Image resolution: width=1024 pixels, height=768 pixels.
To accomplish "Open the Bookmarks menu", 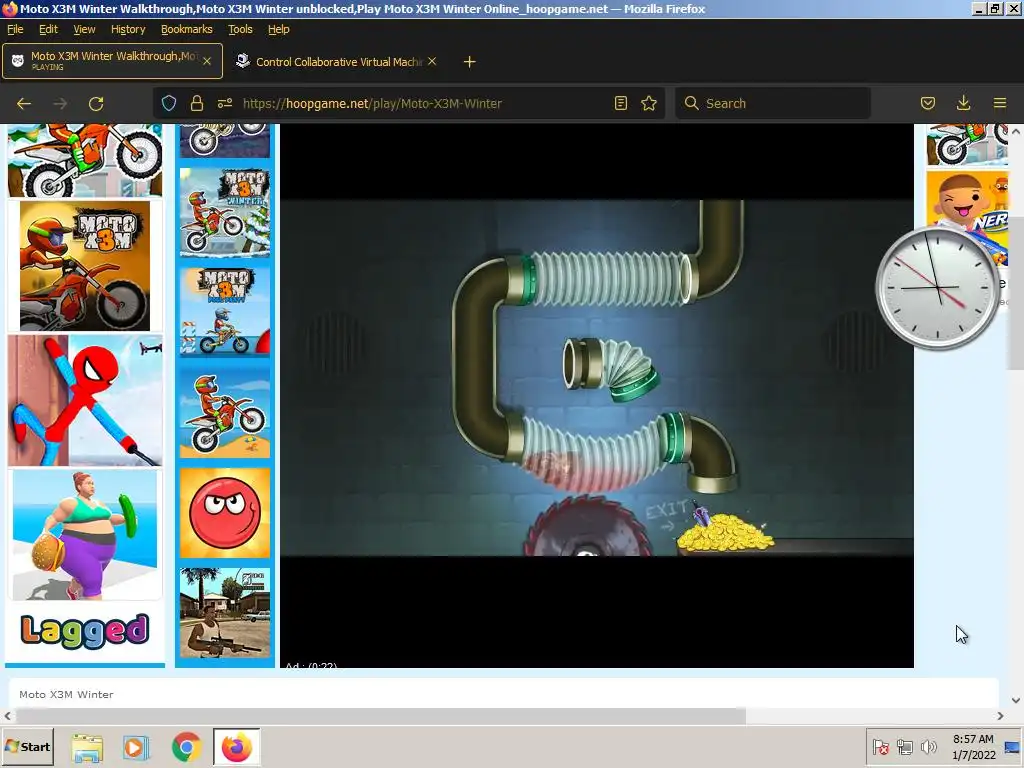I will tap(187, 29).
